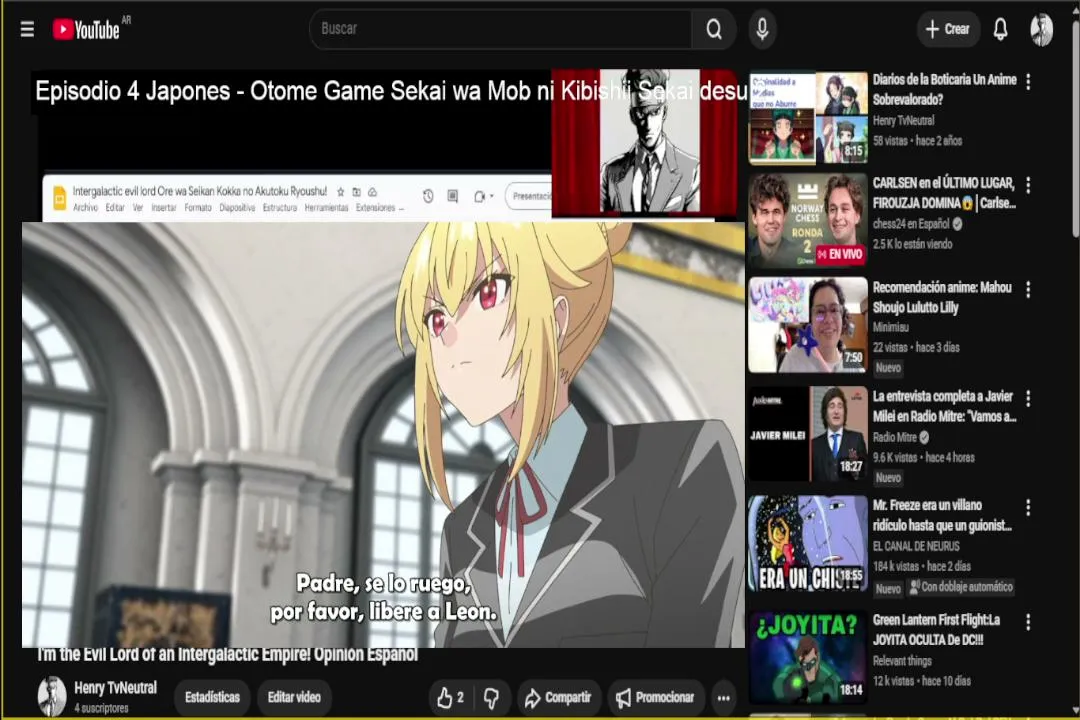Open Formato menu in Slides
Viewport: 1080px width, 720px height.
pos(198,207)
